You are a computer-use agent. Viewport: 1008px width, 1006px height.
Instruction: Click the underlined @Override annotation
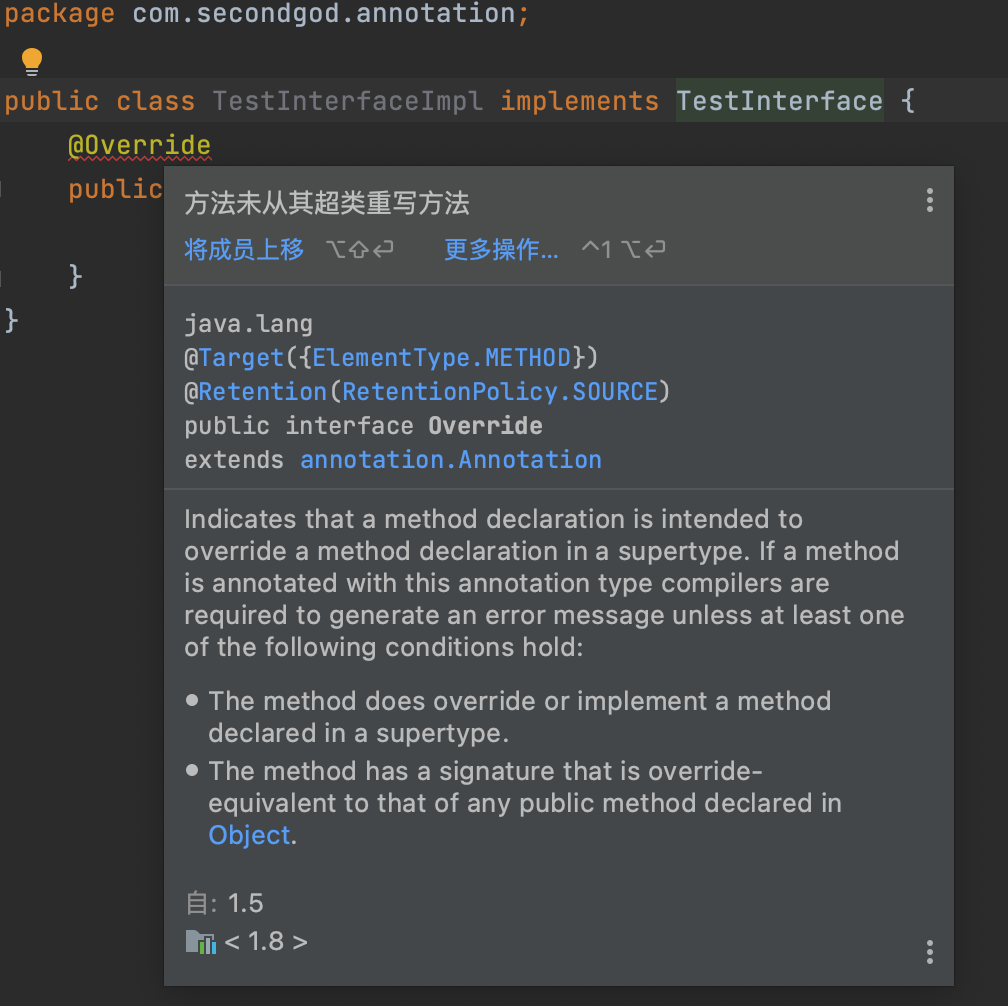(x=140, y=145)
